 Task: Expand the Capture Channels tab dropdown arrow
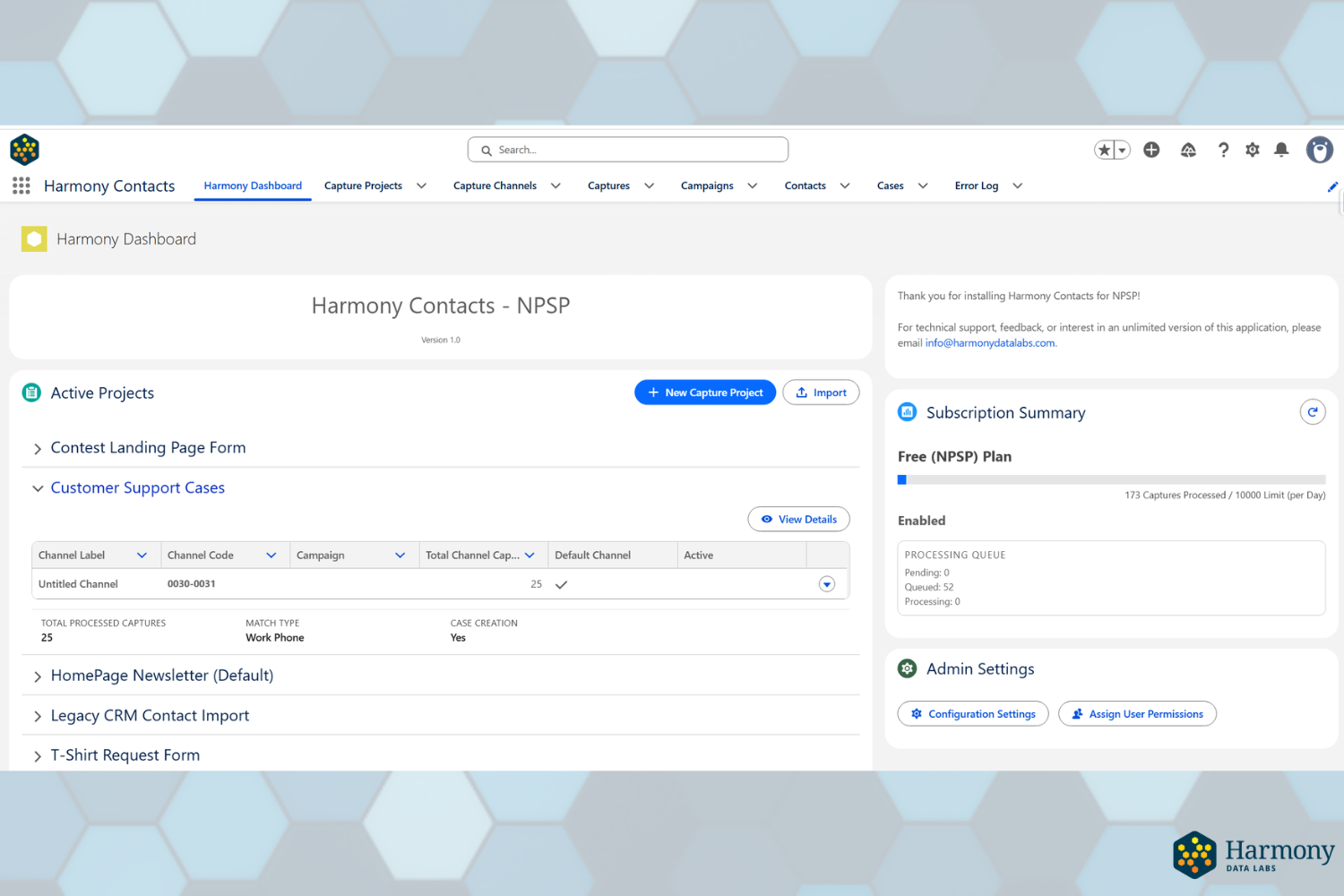coord(556,186)
